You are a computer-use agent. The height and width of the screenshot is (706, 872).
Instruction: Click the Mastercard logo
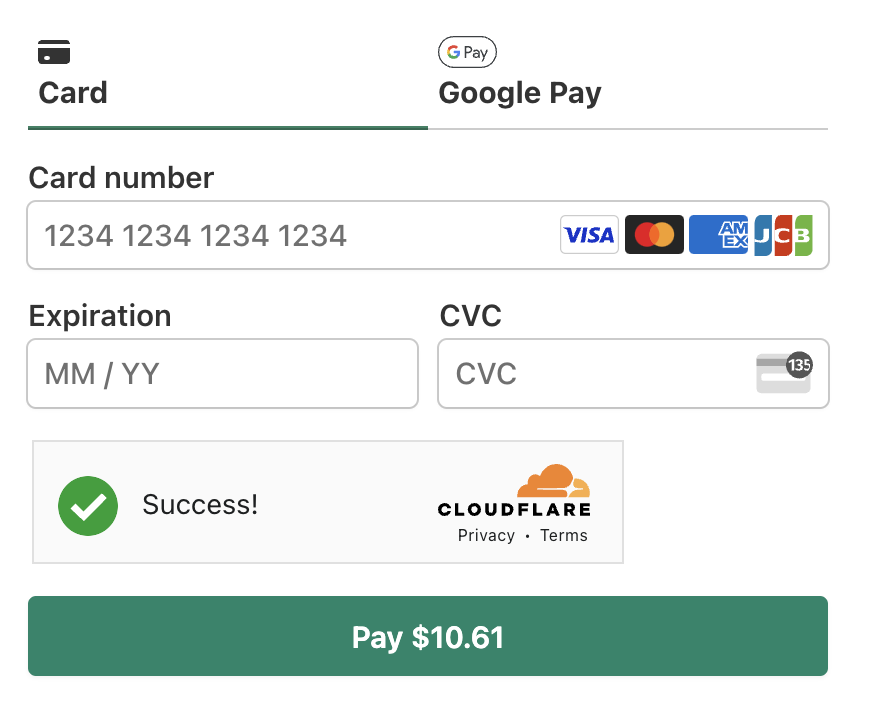click(x=654, y=235)
